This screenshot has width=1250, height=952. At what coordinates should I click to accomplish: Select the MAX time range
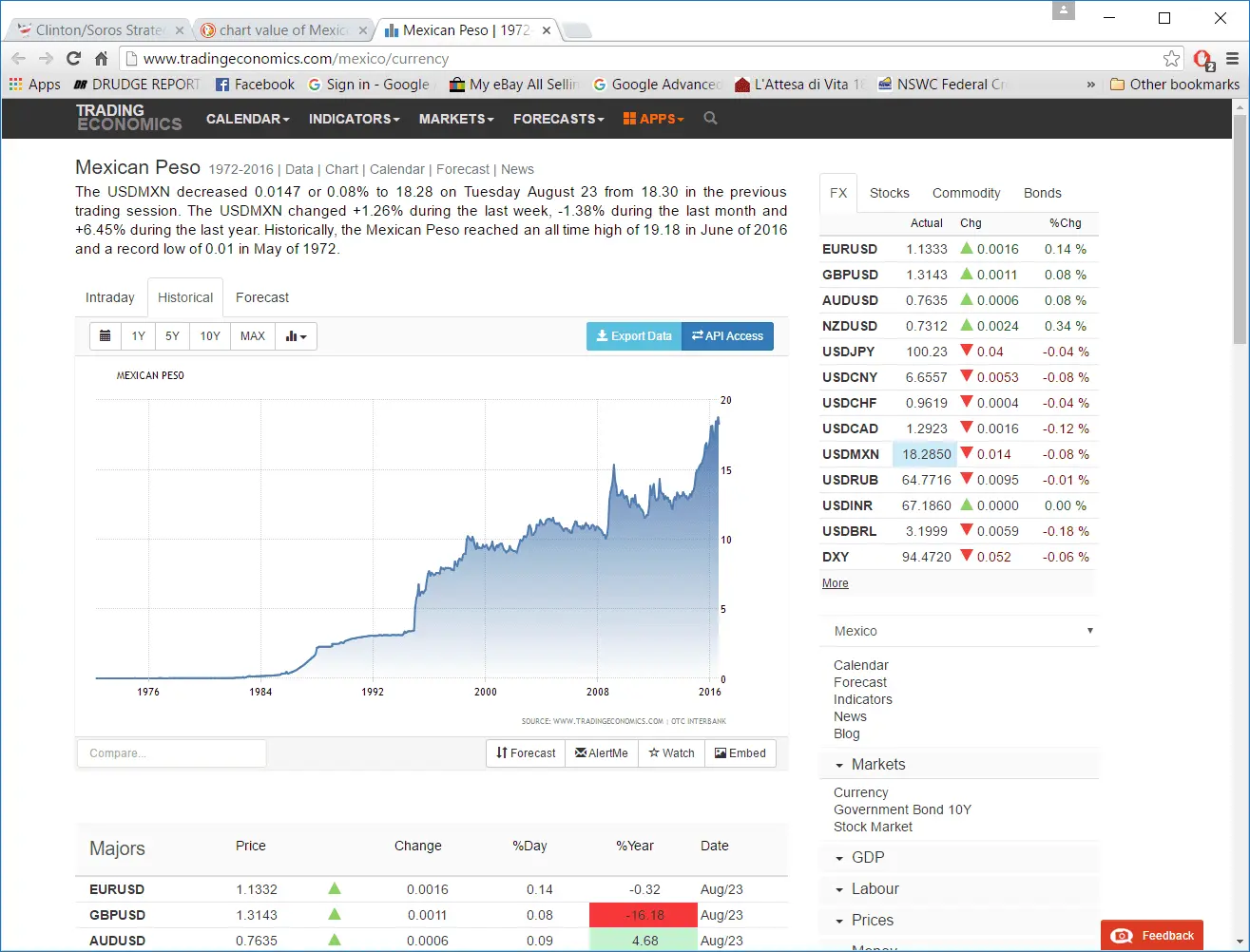coord(253,336)
